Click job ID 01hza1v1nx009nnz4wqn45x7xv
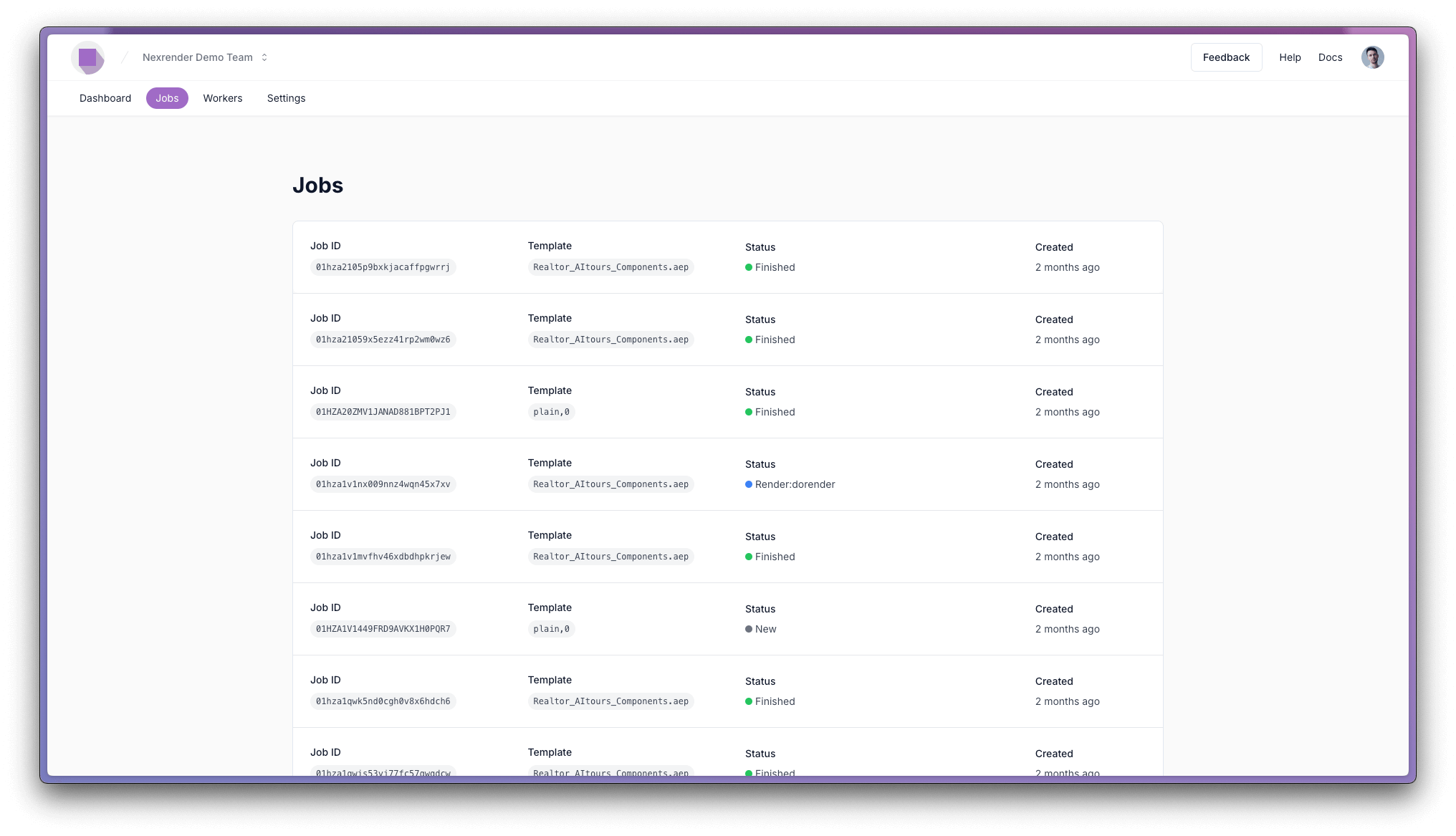Screen dimensions: 1456x836 383,484
